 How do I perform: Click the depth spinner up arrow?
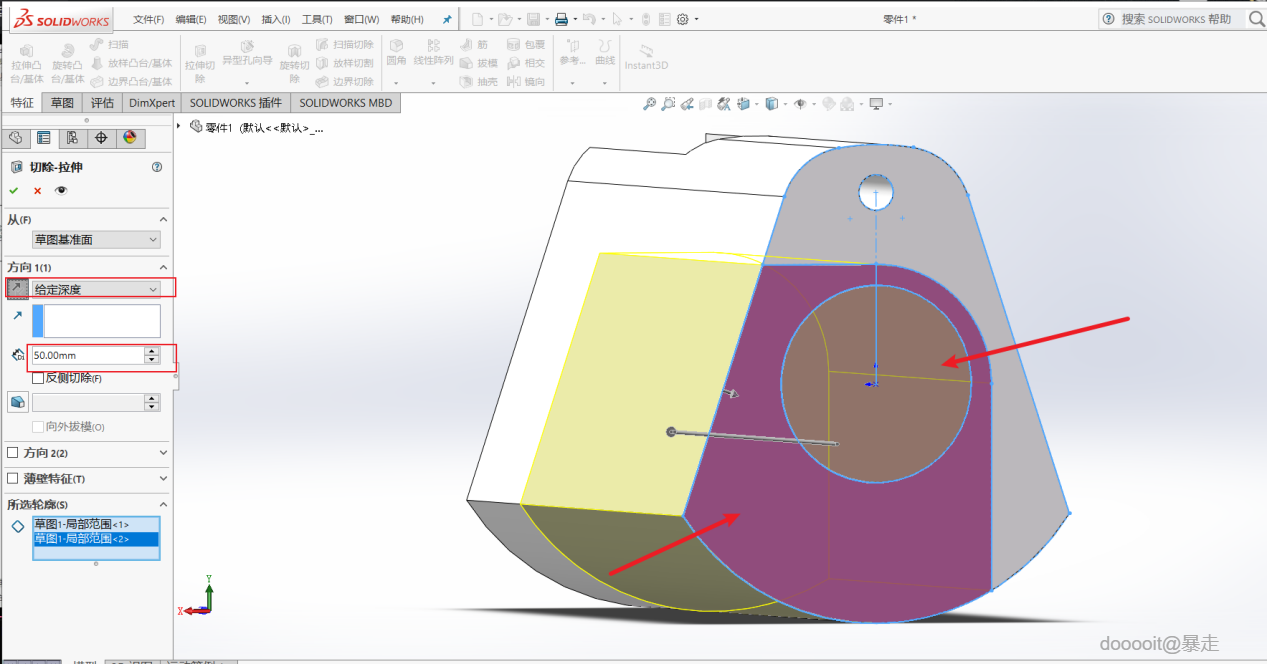point(152,350)
